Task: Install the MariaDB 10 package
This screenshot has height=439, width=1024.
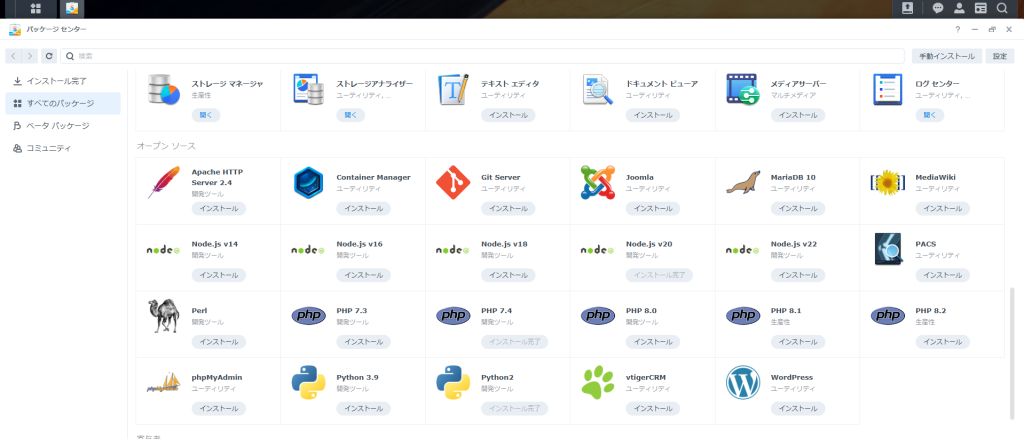Action: click(x=797, y=208)
